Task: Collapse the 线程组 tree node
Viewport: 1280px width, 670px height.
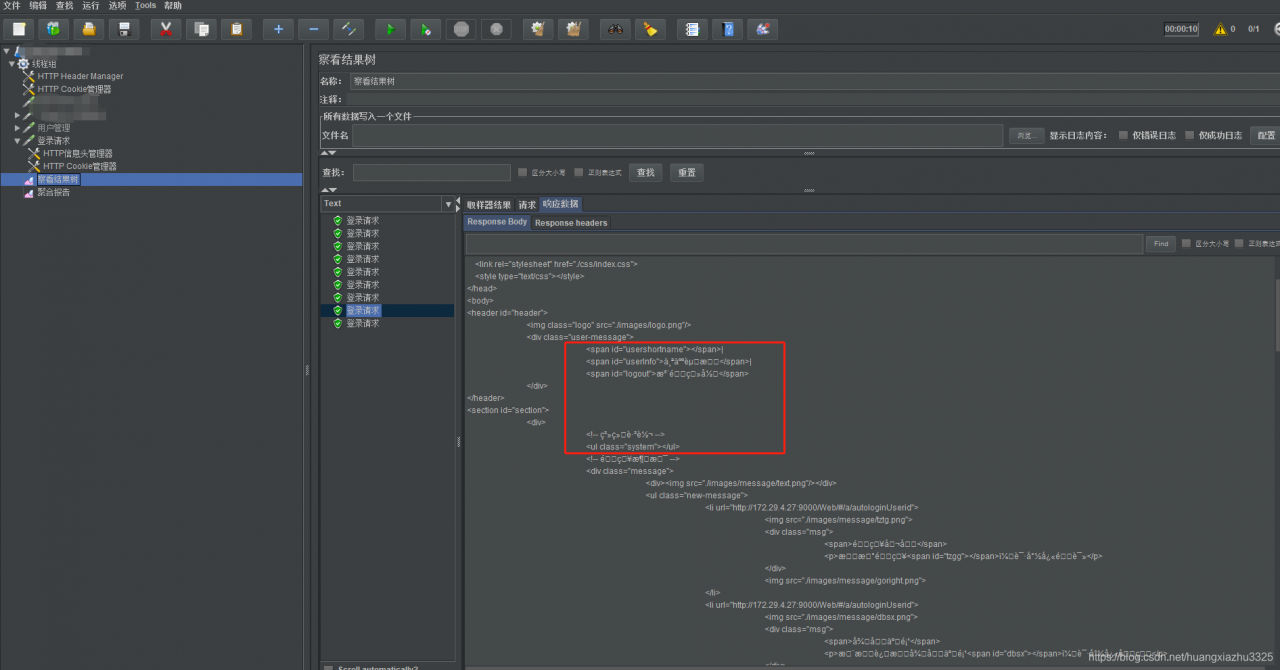Action: pos(12,63)
